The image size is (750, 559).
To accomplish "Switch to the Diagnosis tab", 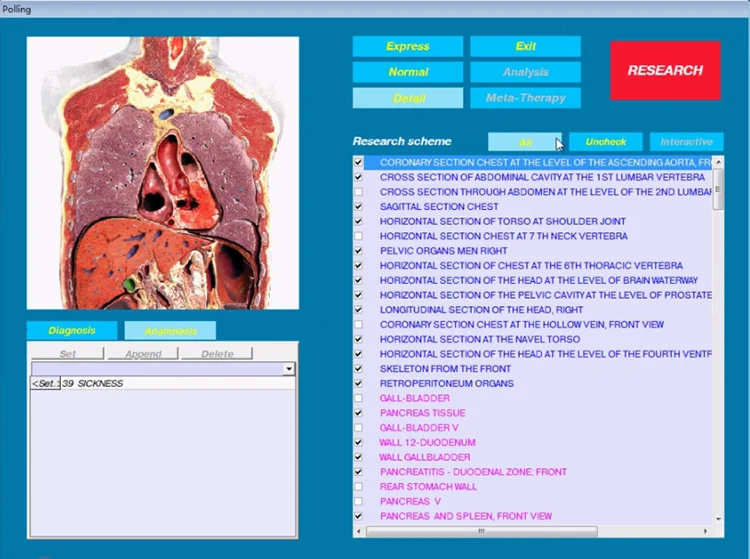I will (x=72, y=330).
